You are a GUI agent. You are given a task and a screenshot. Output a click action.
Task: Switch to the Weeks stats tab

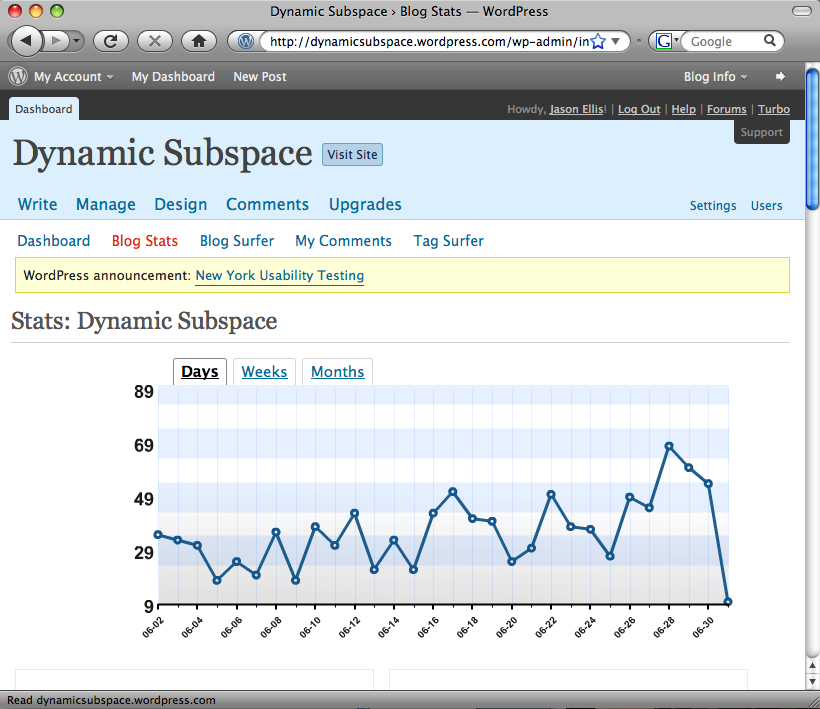point(264,372)
